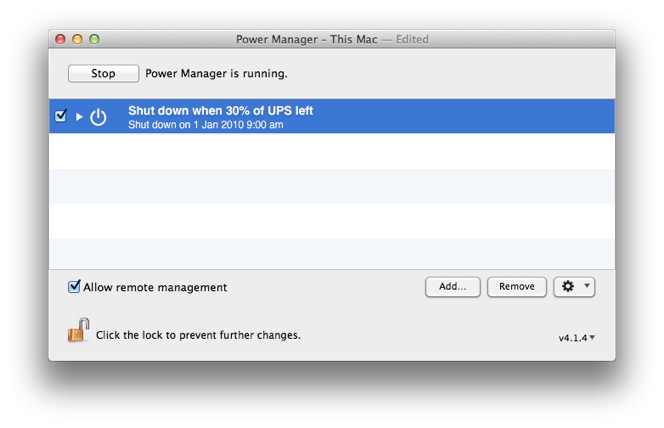Click the Add... button
The image size is (664, 428).
coord(453,287)
